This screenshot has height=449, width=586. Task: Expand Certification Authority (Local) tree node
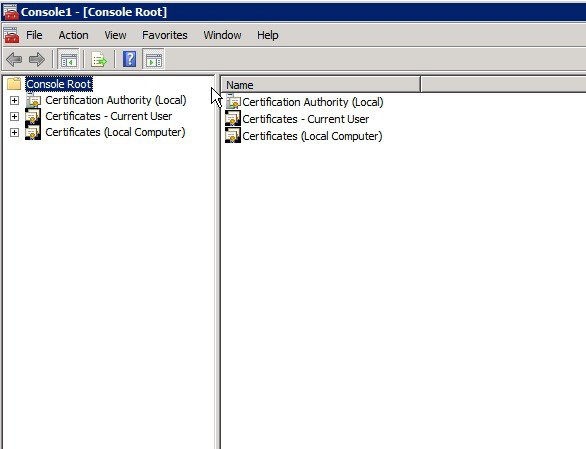coord(14,100)
